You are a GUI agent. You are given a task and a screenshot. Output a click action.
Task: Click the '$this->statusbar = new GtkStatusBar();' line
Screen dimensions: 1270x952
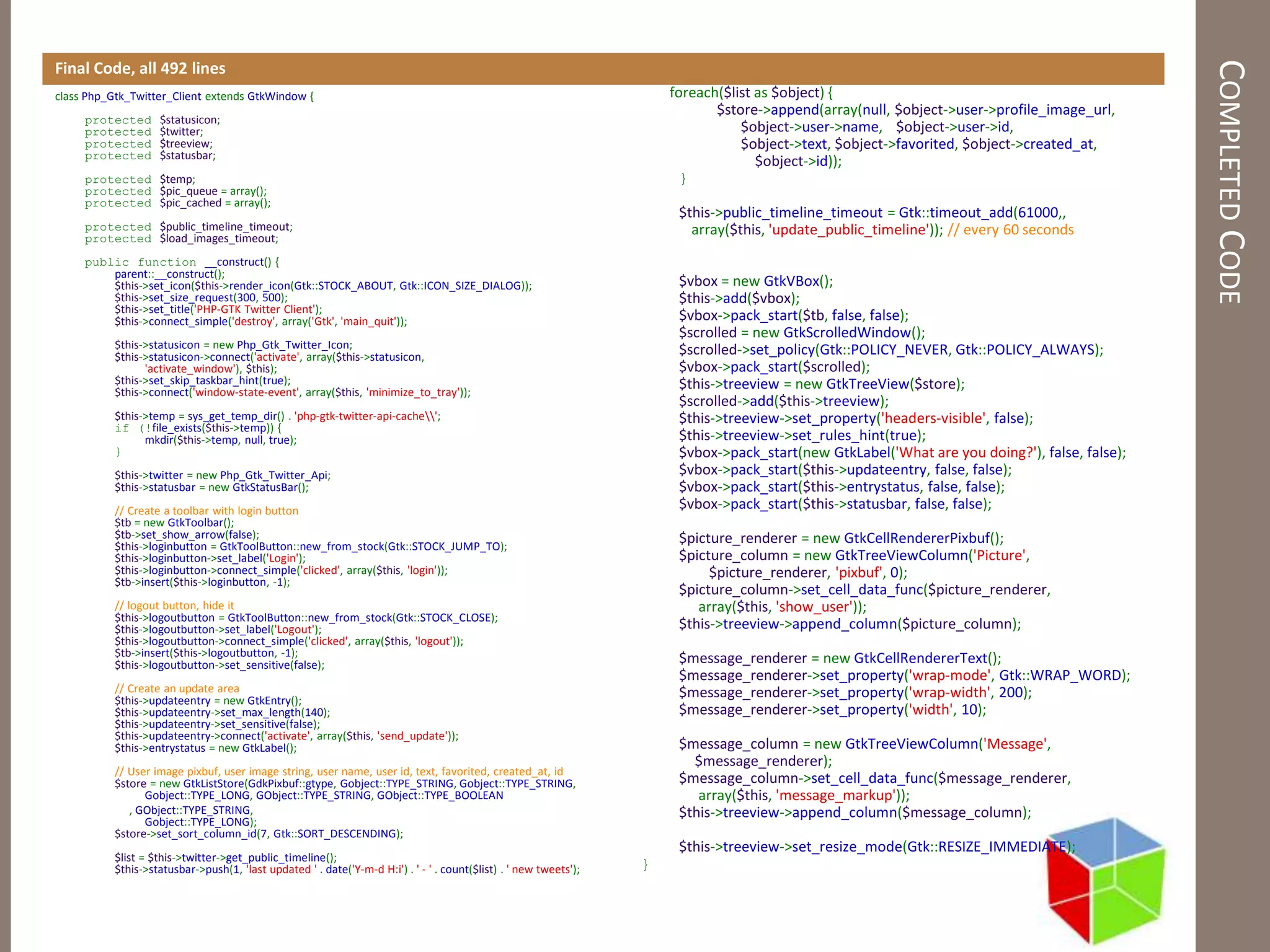(x=211, y=487)
